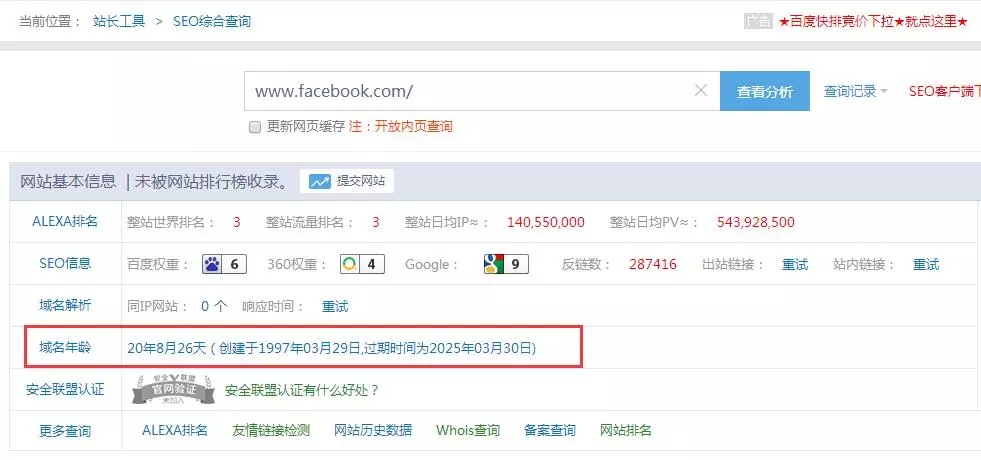Image resolution: width=981 pixels, height=460 pixels.
Task: Clear the URL with the X icon
Action: point(701,91)
